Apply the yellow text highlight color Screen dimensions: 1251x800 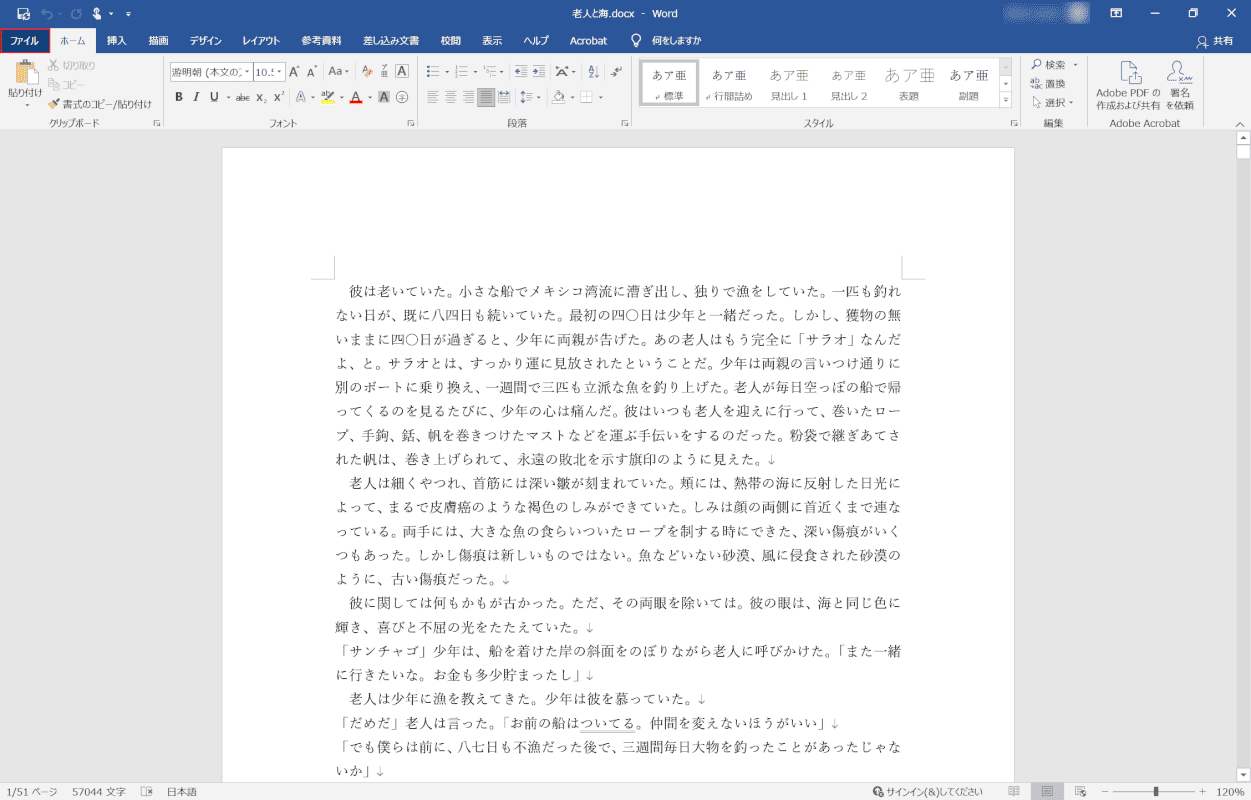[327, 97]
